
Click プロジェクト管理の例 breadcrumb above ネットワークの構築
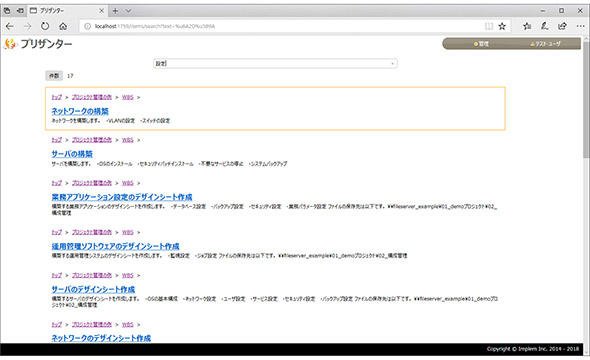click(92, 97)
